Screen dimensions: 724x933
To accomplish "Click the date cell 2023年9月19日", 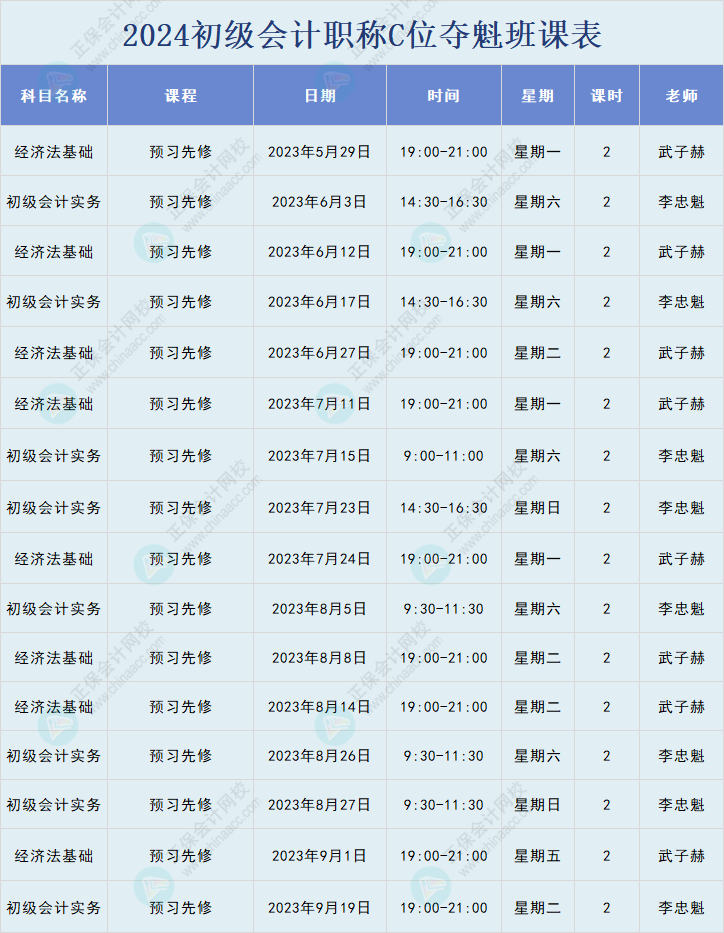I will point(319,907).
